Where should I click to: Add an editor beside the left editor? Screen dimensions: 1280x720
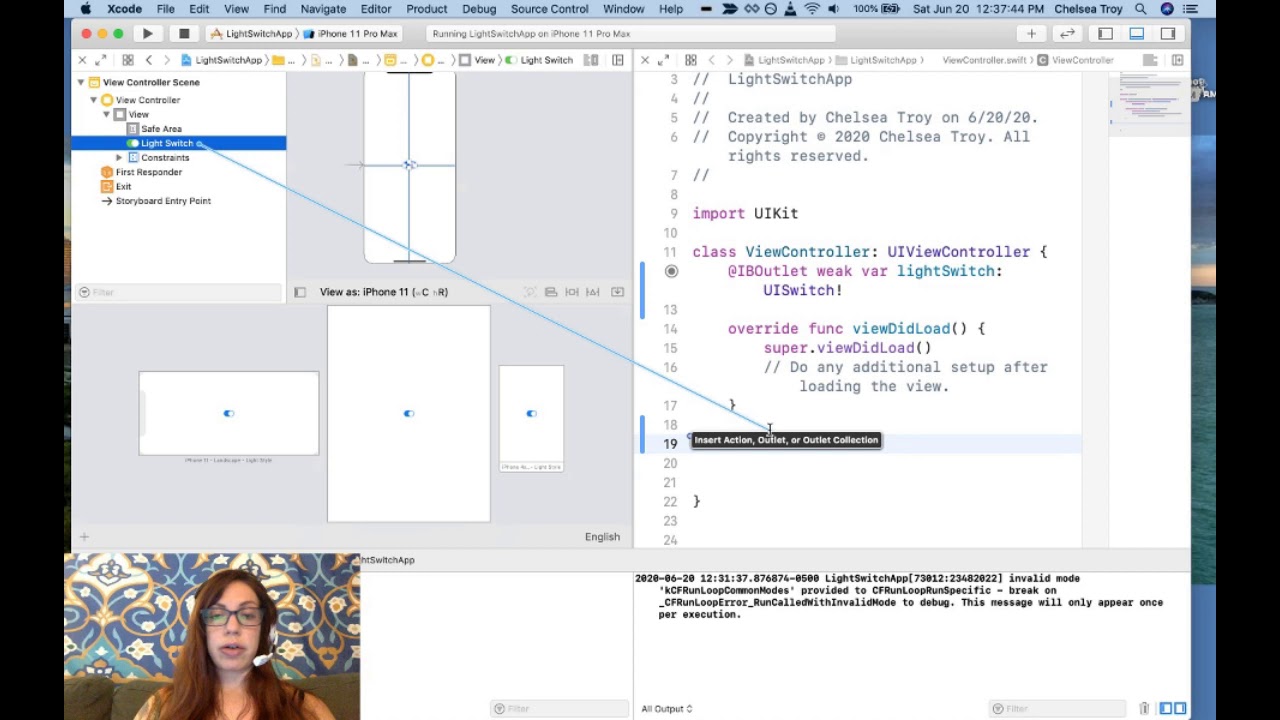click(618, 60)
